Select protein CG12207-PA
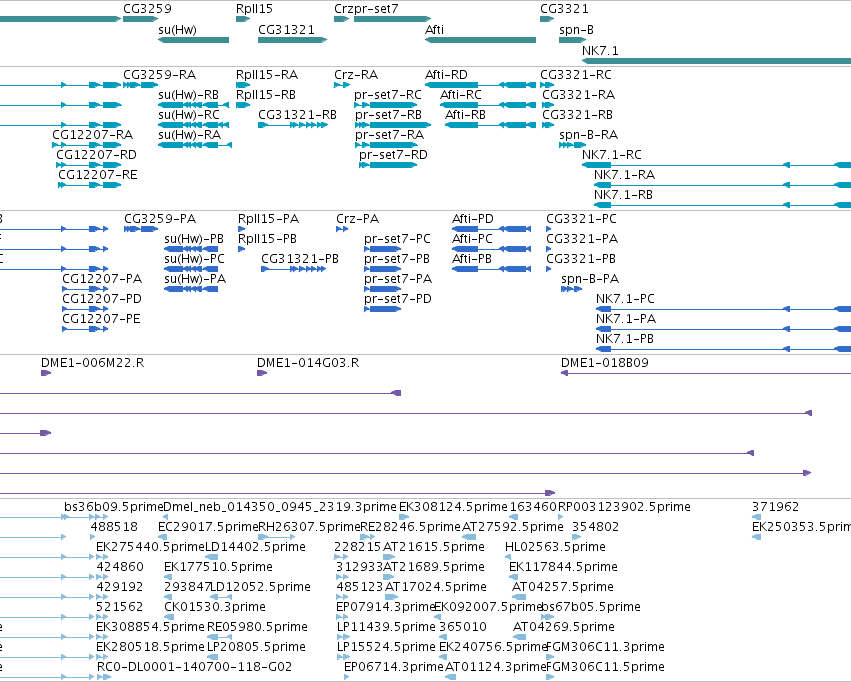This screenshot has height=682, width=851. pos(85,289)
